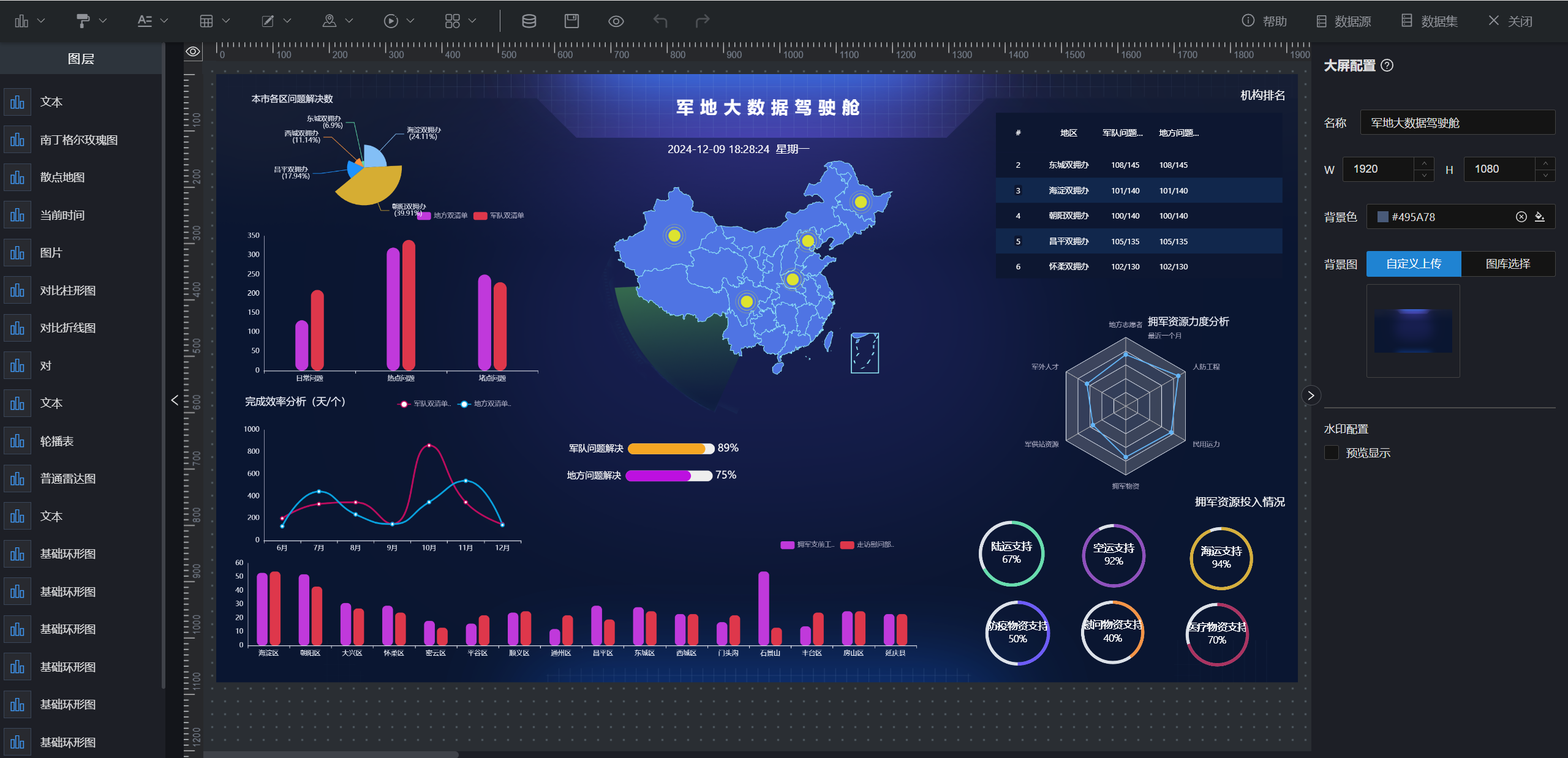Select the 自定义上传 tab

1413,264
